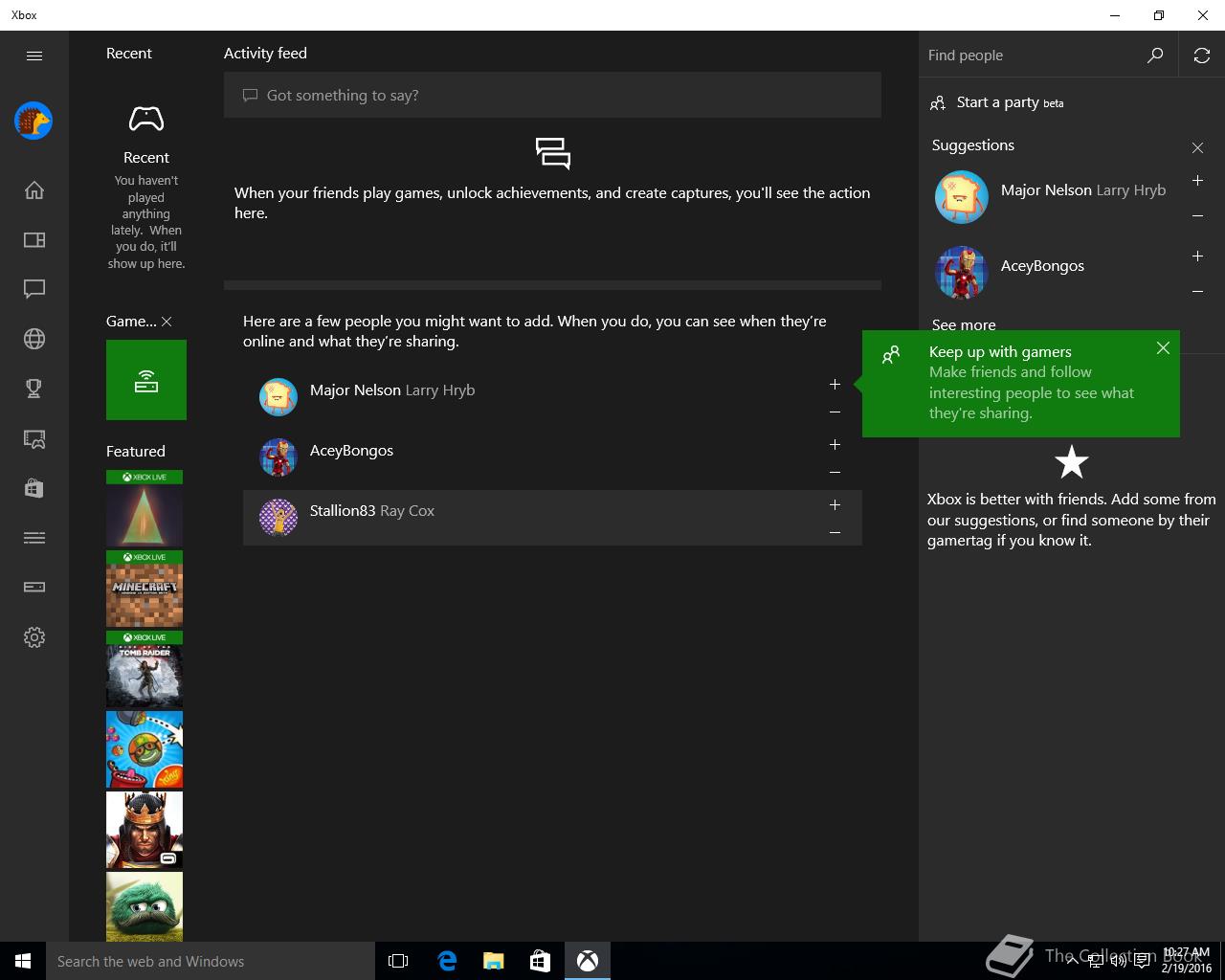
Task: Open the three-line sidebar icon
Action: 34,538
